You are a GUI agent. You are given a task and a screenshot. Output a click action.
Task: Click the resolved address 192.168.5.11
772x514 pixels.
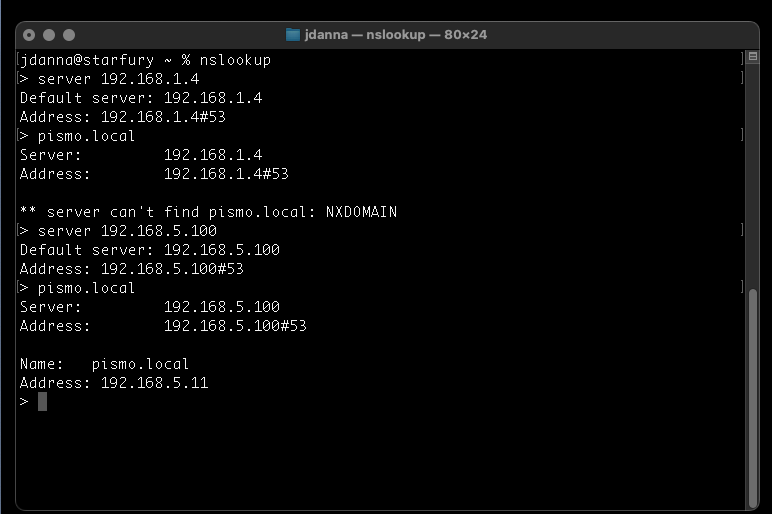pos(155,383)
